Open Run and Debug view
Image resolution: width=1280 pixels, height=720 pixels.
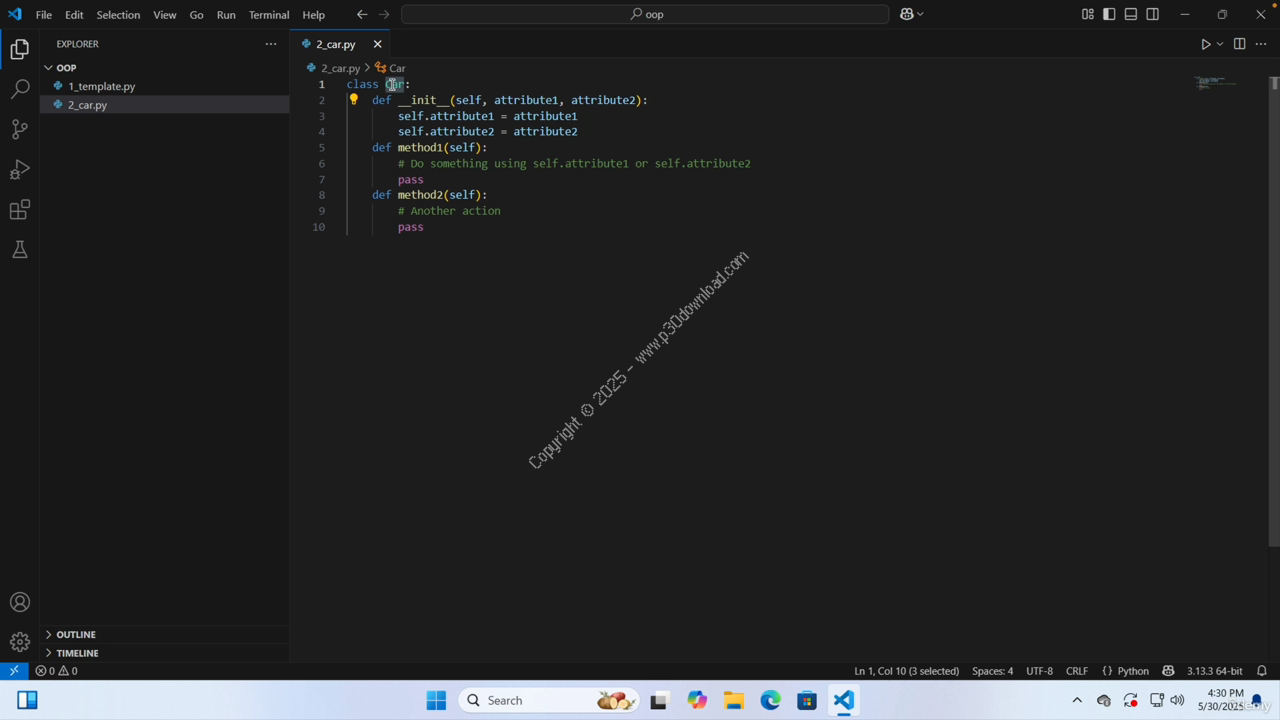pos(20,169)
